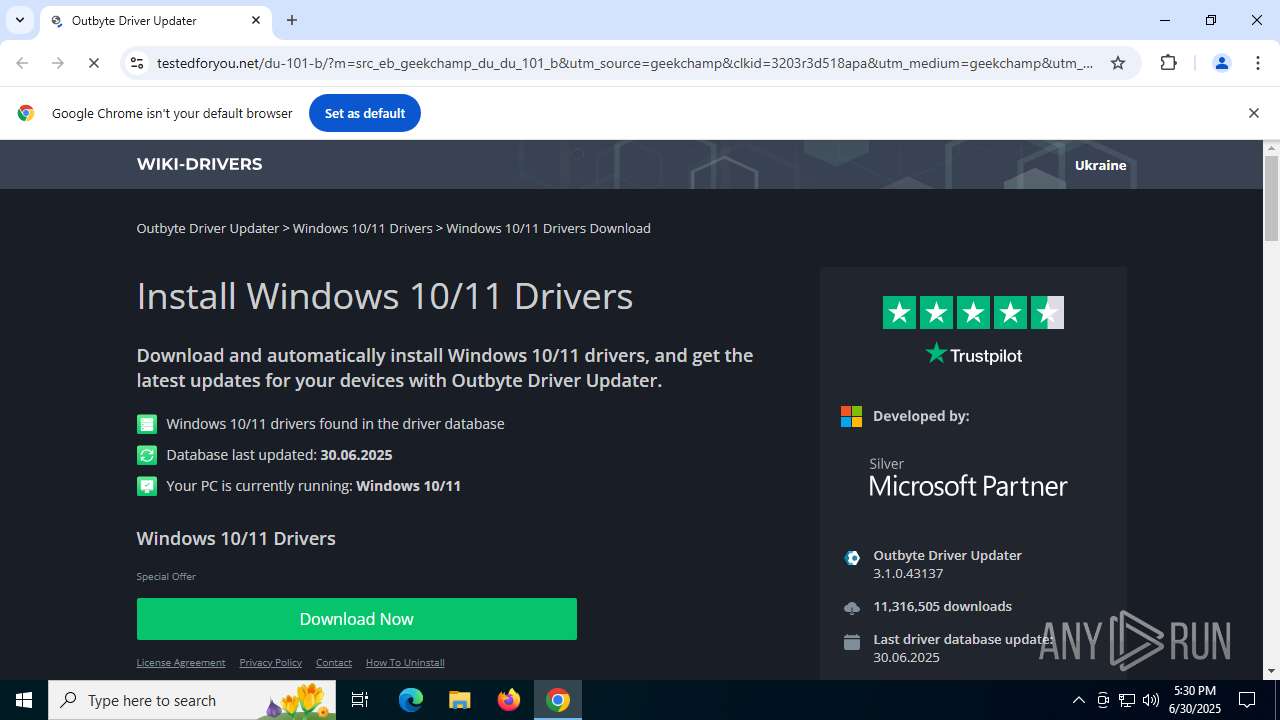The width and height of the screenshot is (1280, 720).
Task: Click the Set as default button
Action: coord(365,113)
